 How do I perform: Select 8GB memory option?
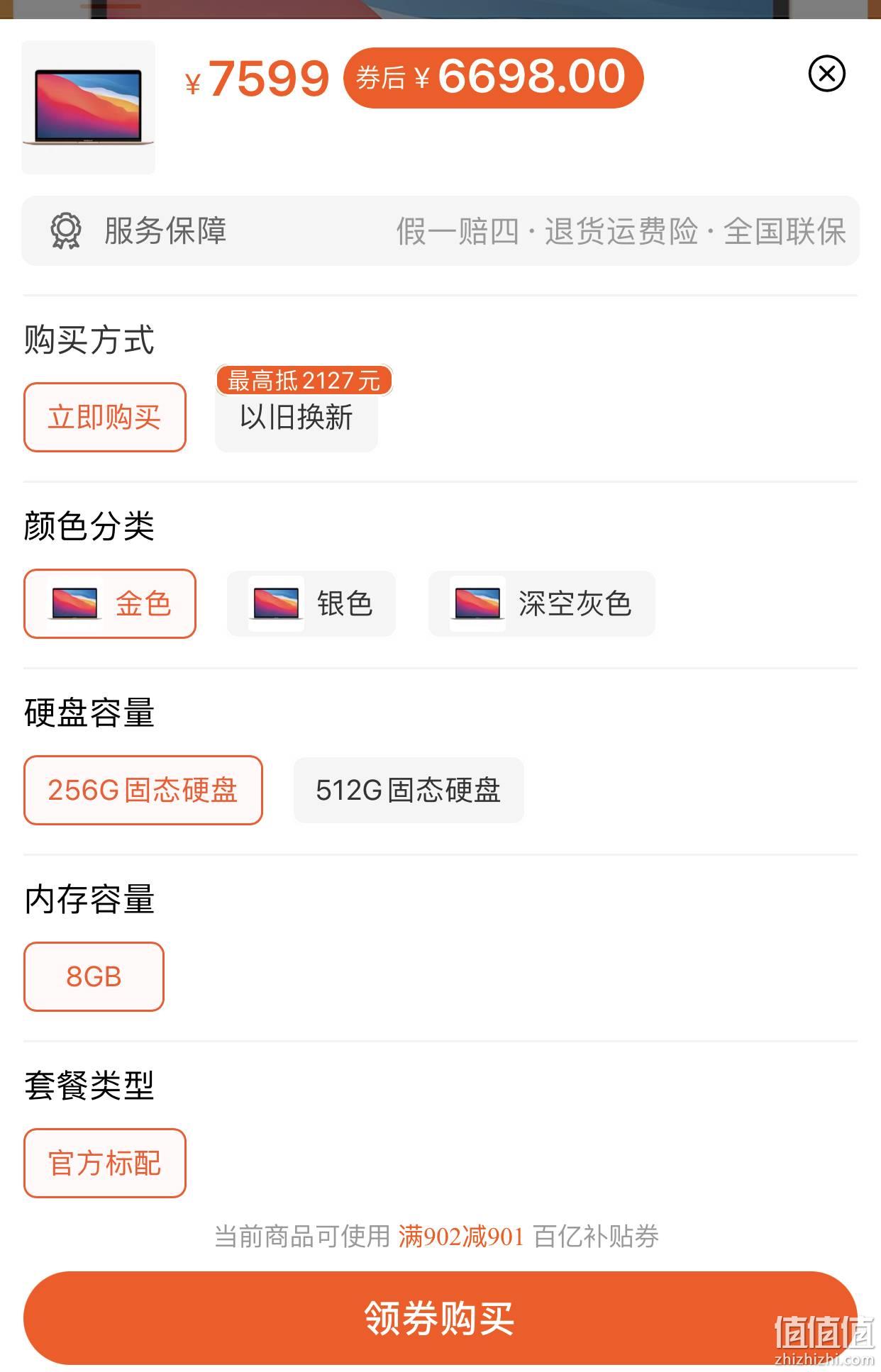pos(94,976)
